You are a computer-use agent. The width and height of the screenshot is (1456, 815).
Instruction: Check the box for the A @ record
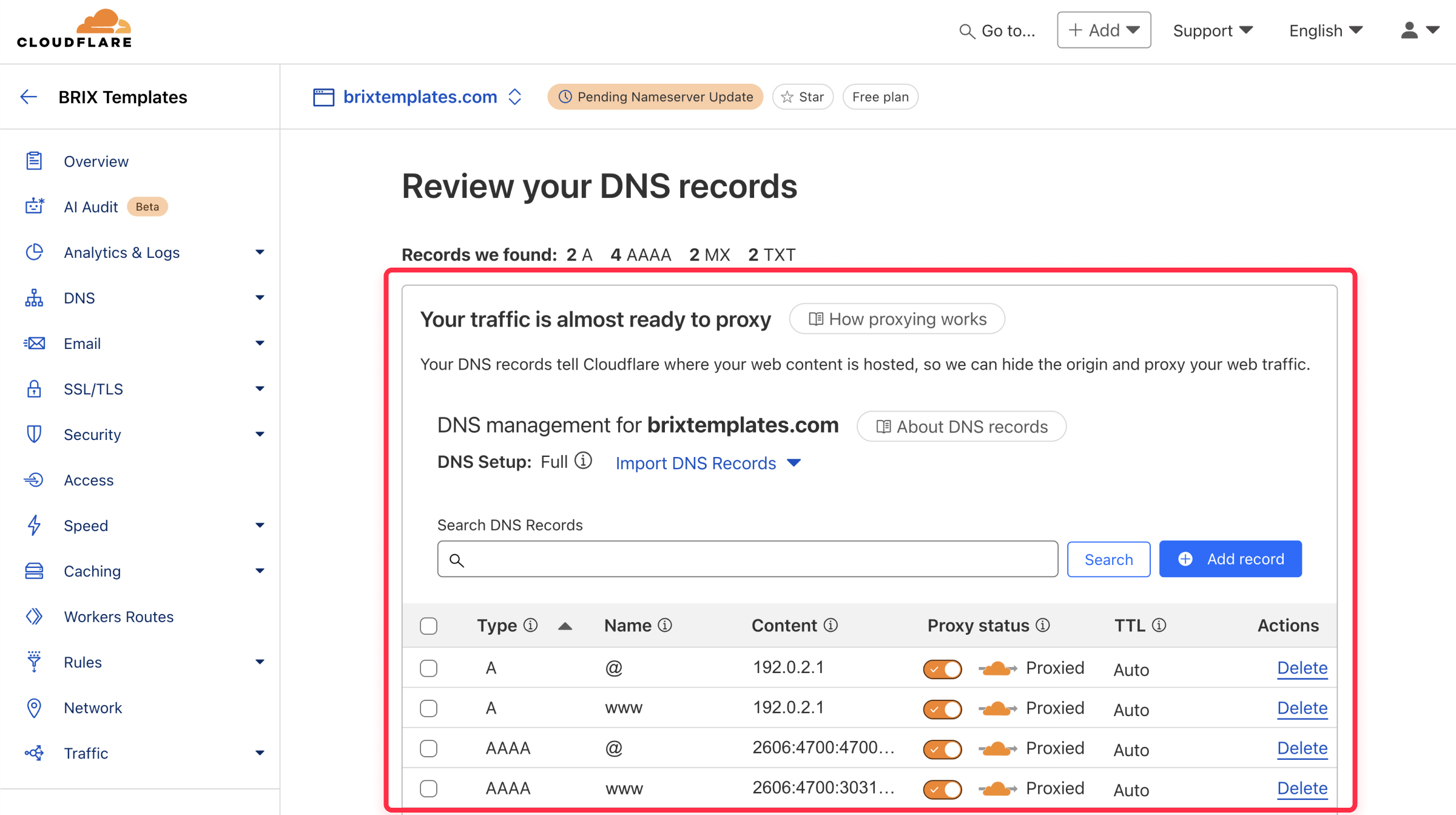point(429,668)
